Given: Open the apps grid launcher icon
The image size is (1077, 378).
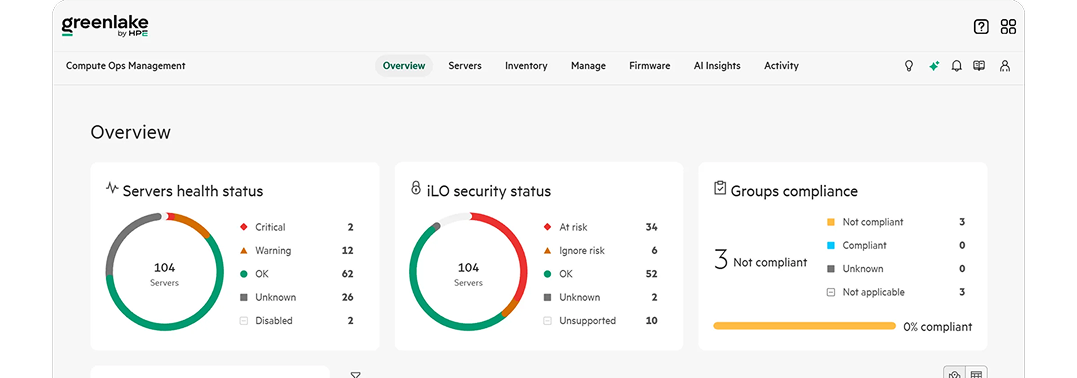Looking at the screenshot, I should [x=1008, y=27].
